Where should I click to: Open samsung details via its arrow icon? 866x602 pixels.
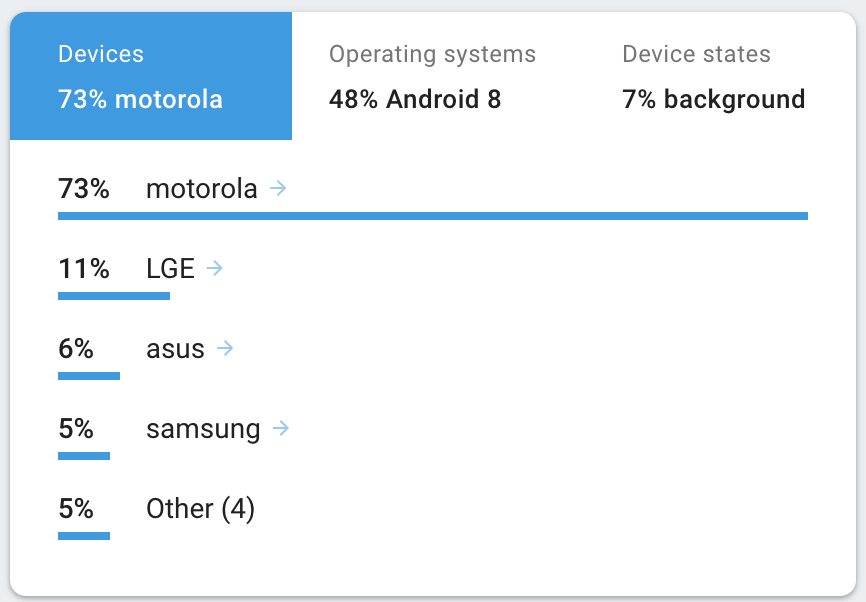(280, 429)
